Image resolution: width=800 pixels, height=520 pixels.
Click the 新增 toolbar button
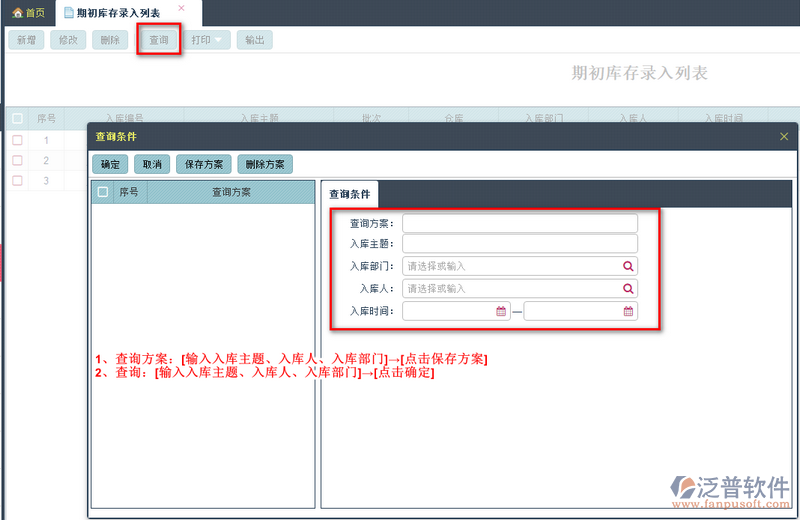(26, 40)
